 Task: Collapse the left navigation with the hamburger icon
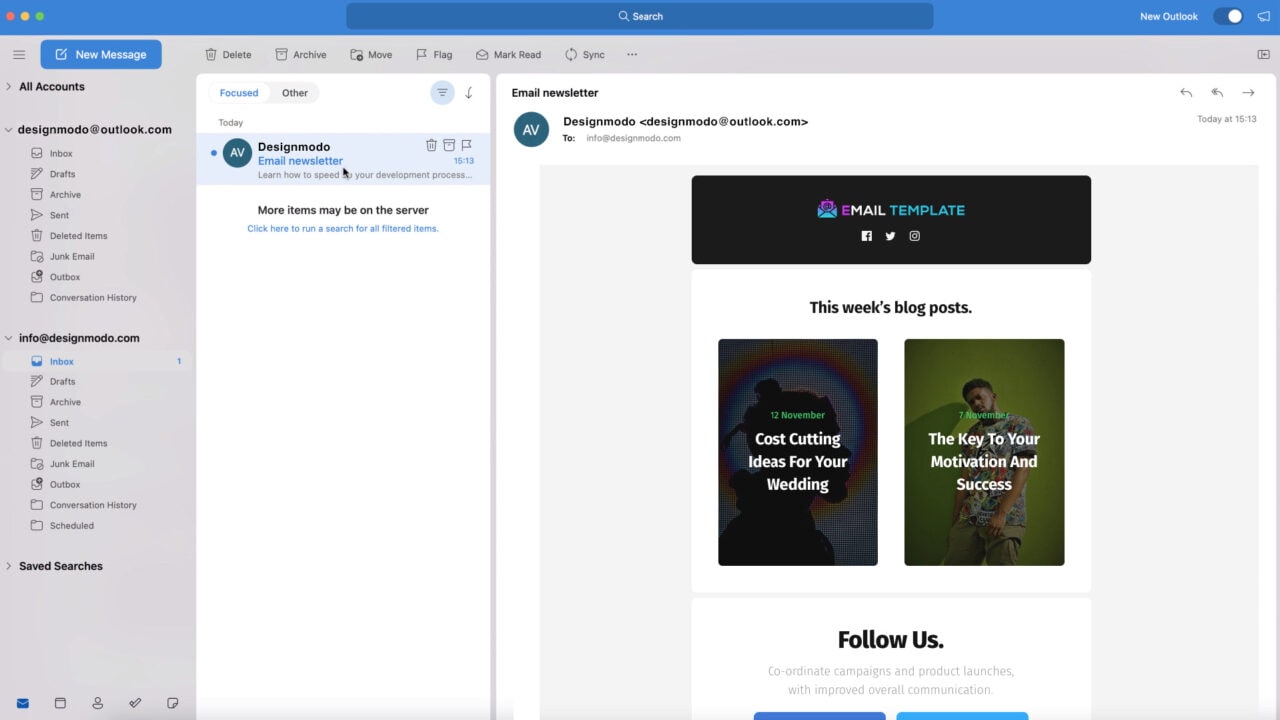coord(18,54)
